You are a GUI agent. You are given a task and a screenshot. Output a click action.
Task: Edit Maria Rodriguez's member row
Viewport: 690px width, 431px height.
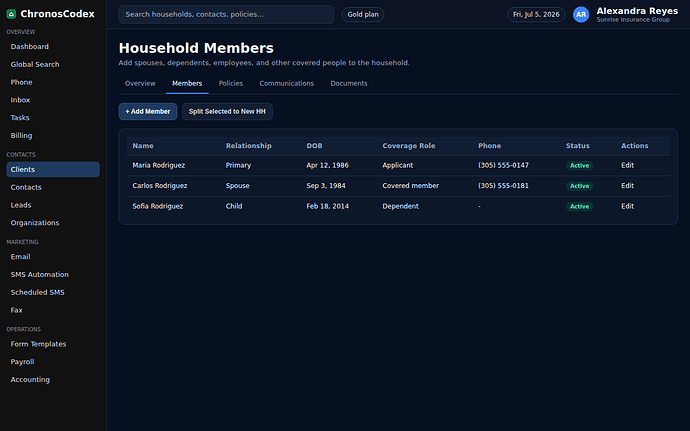(627, 165)
